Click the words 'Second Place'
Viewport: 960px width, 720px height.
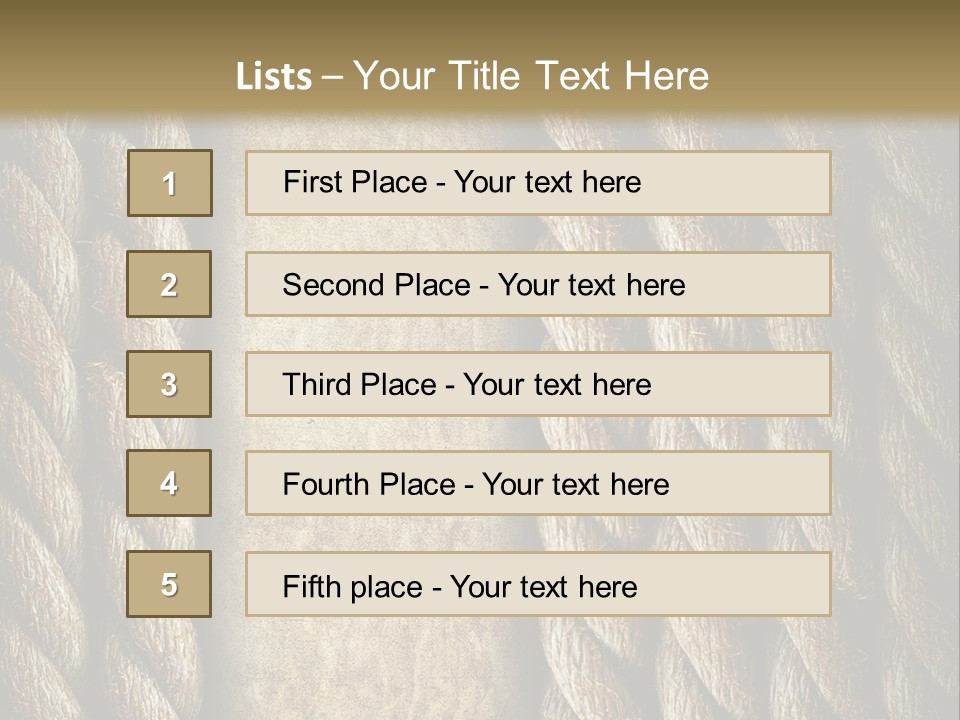377,285
